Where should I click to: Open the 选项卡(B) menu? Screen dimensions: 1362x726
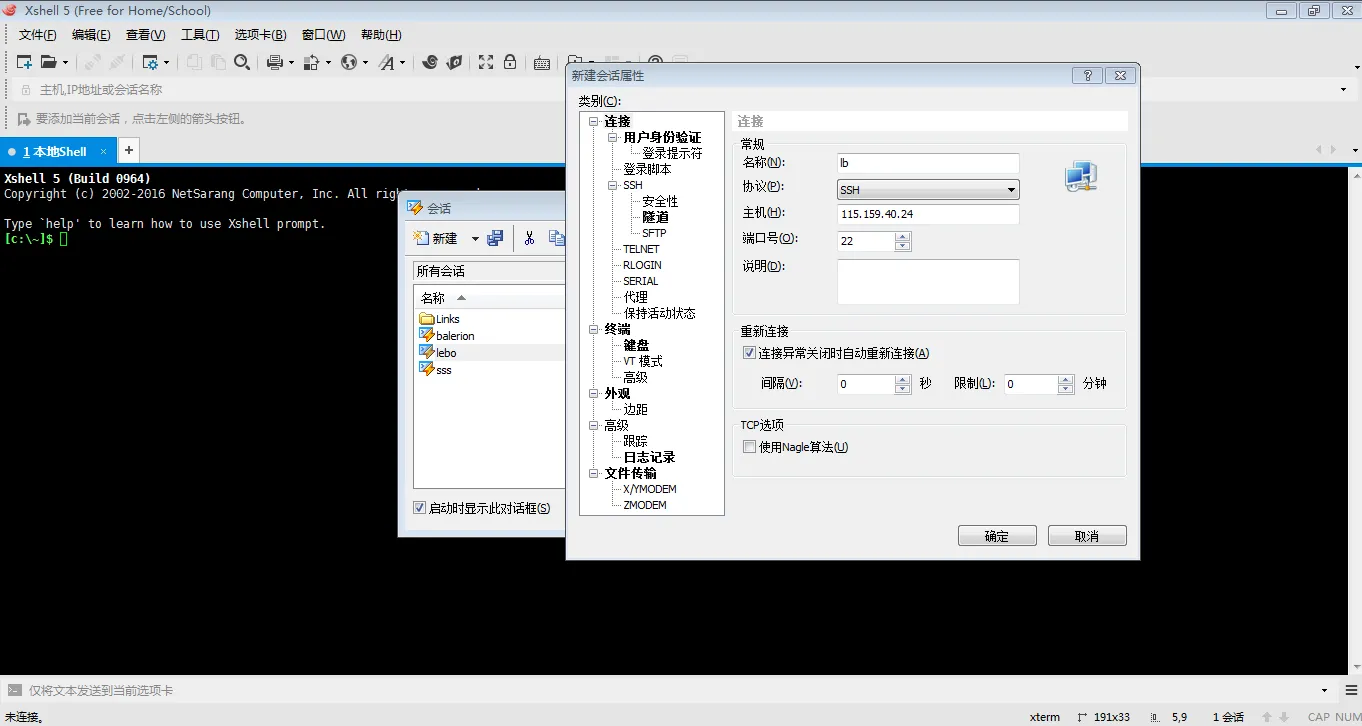click(260, 35)
